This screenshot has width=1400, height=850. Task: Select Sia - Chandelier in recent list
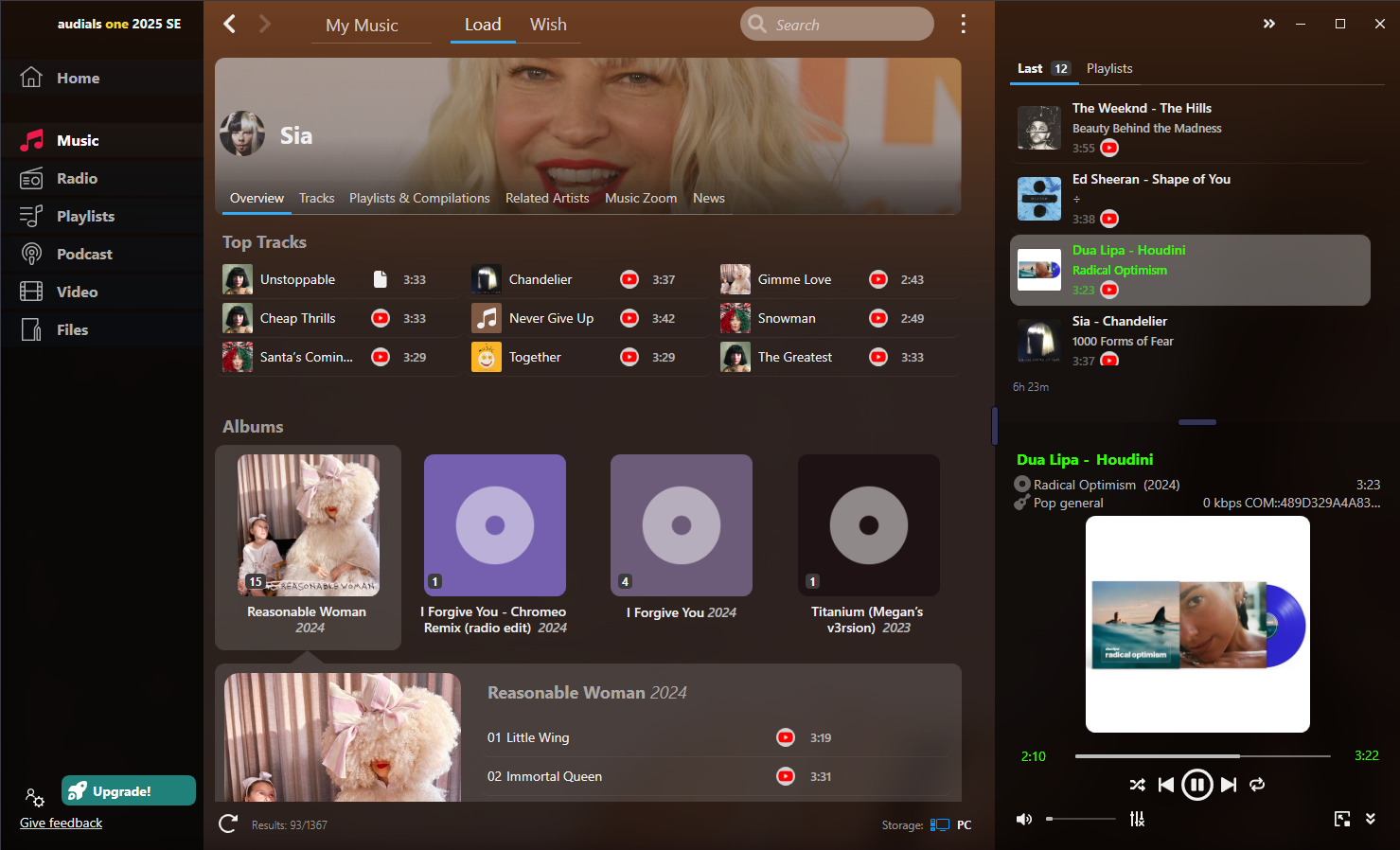click(x=1190, y=341)
